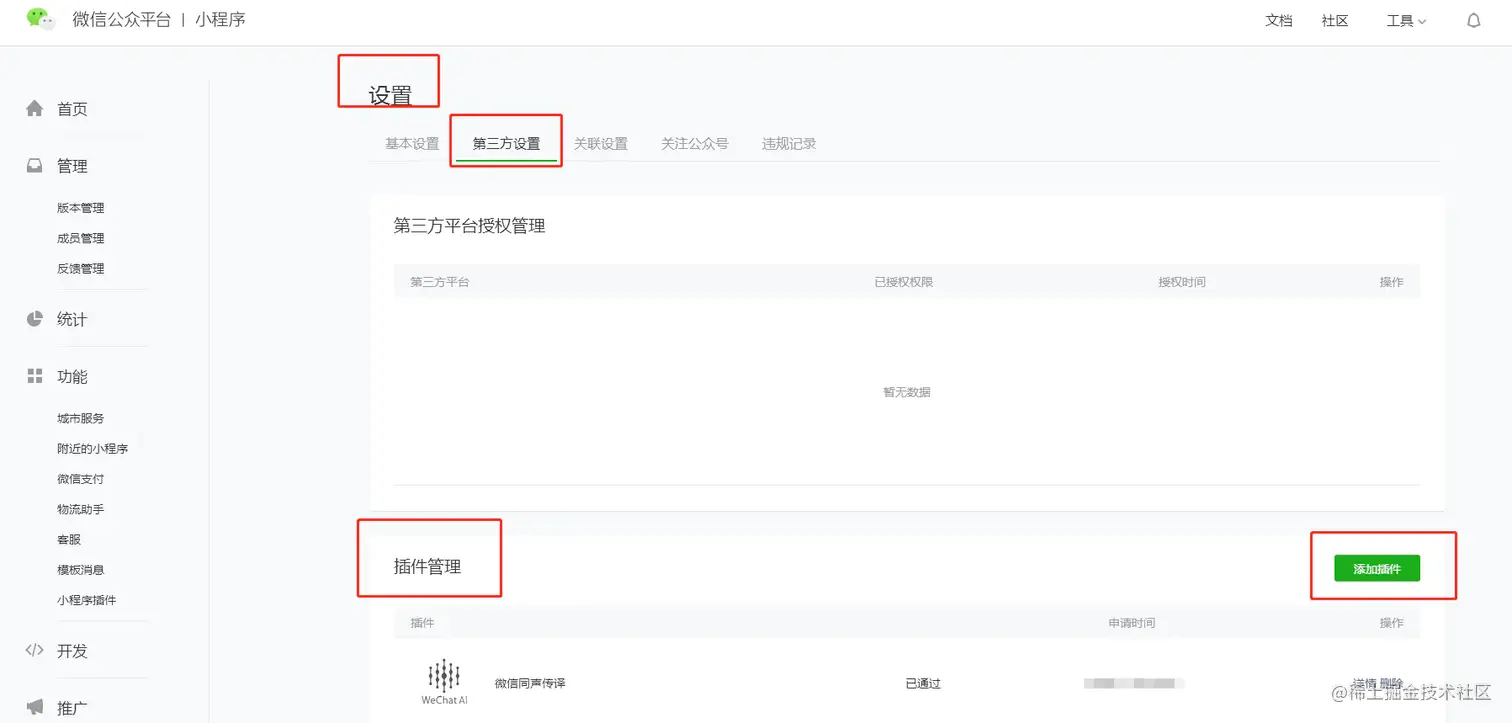
Task: Open the 关注公众号 tab
Action: (695, 143)
